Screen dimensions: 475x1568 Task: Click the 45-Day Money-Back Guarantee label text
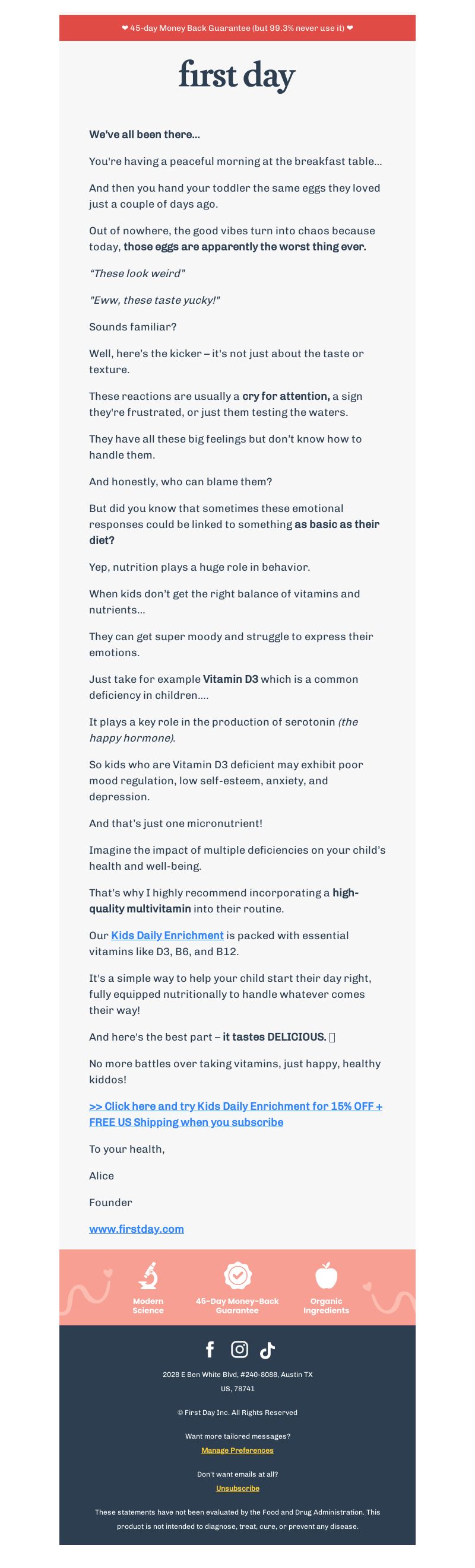[237, 1306]
